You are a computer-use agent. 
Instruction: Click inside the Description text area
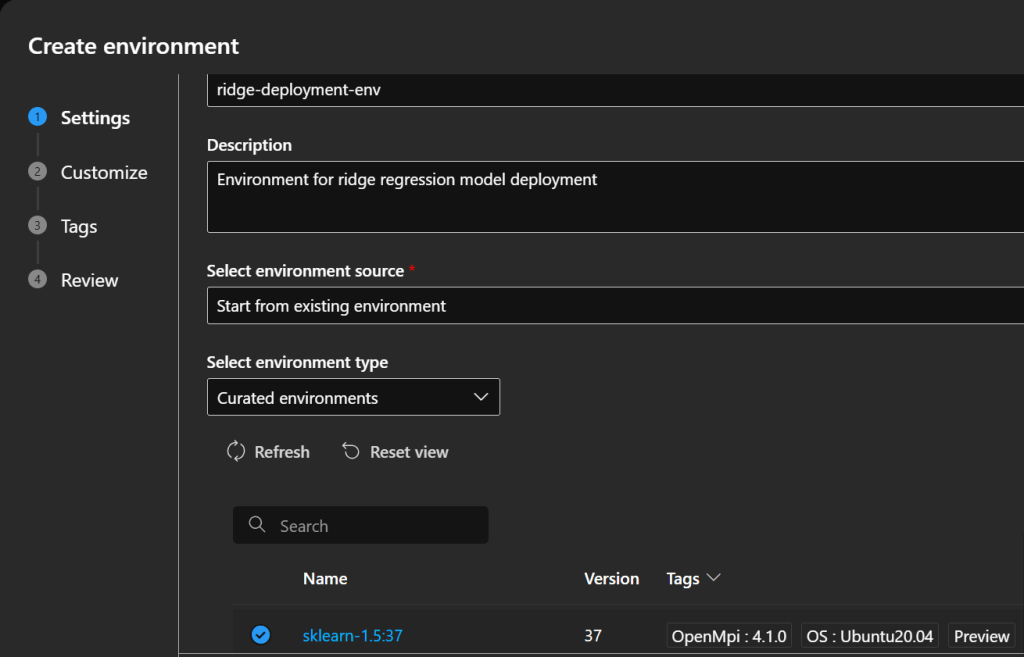click(x=615, y=198)
